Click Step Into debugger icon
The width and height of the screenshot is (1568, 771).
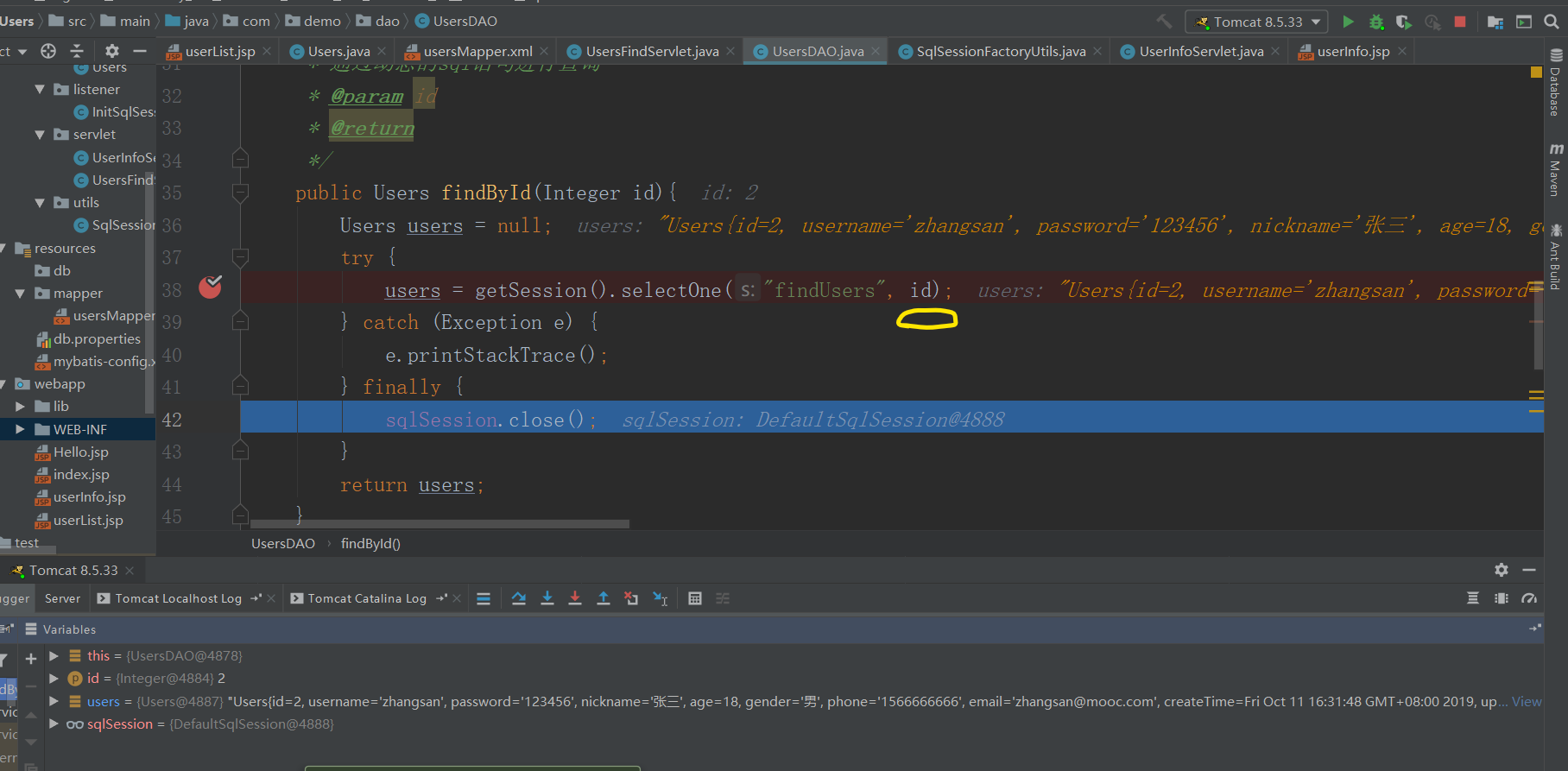(x=547, y=598)
